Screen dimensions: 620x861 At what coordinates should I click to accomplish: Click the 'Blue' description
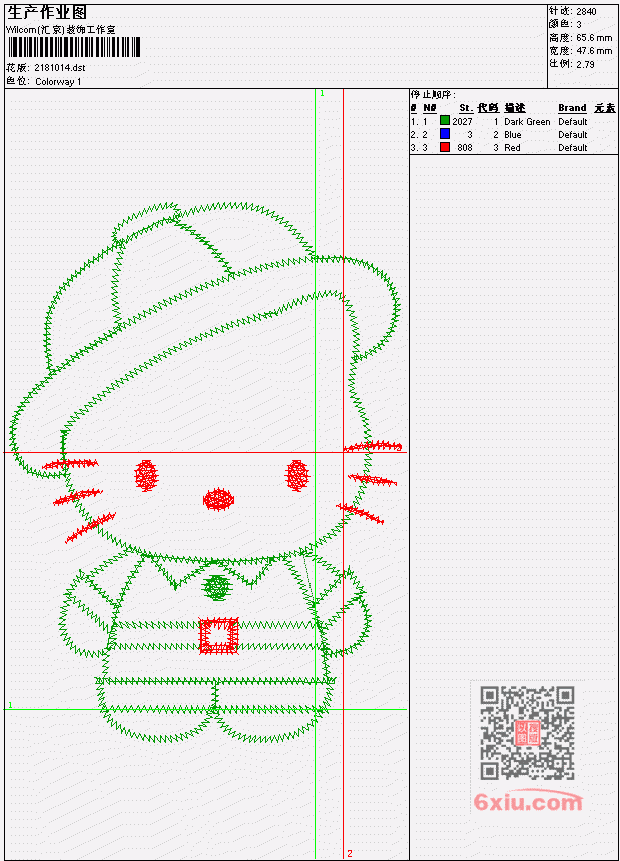513,135
